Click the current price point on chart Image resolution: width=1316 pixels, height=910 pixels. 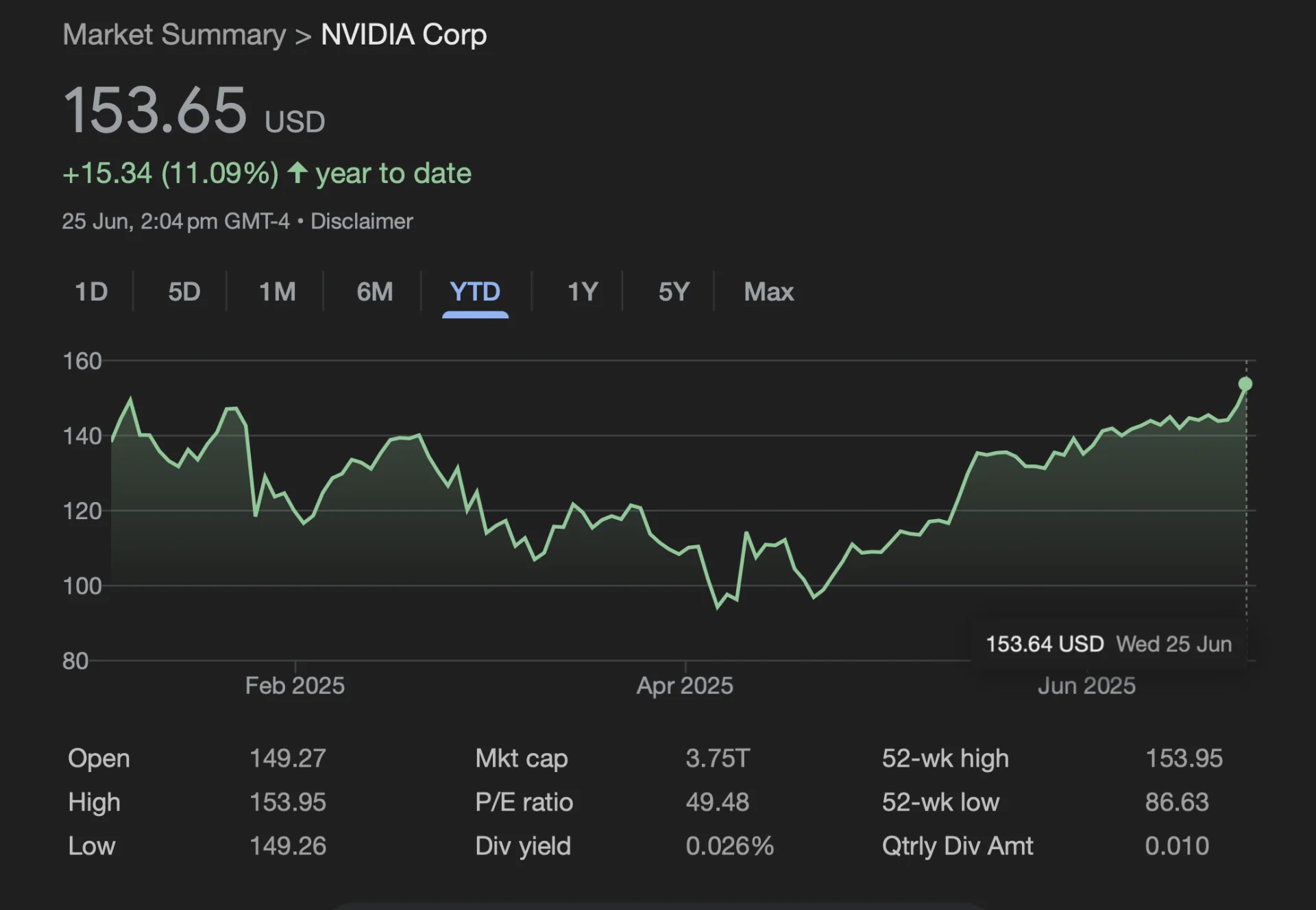pos(1245,384)
